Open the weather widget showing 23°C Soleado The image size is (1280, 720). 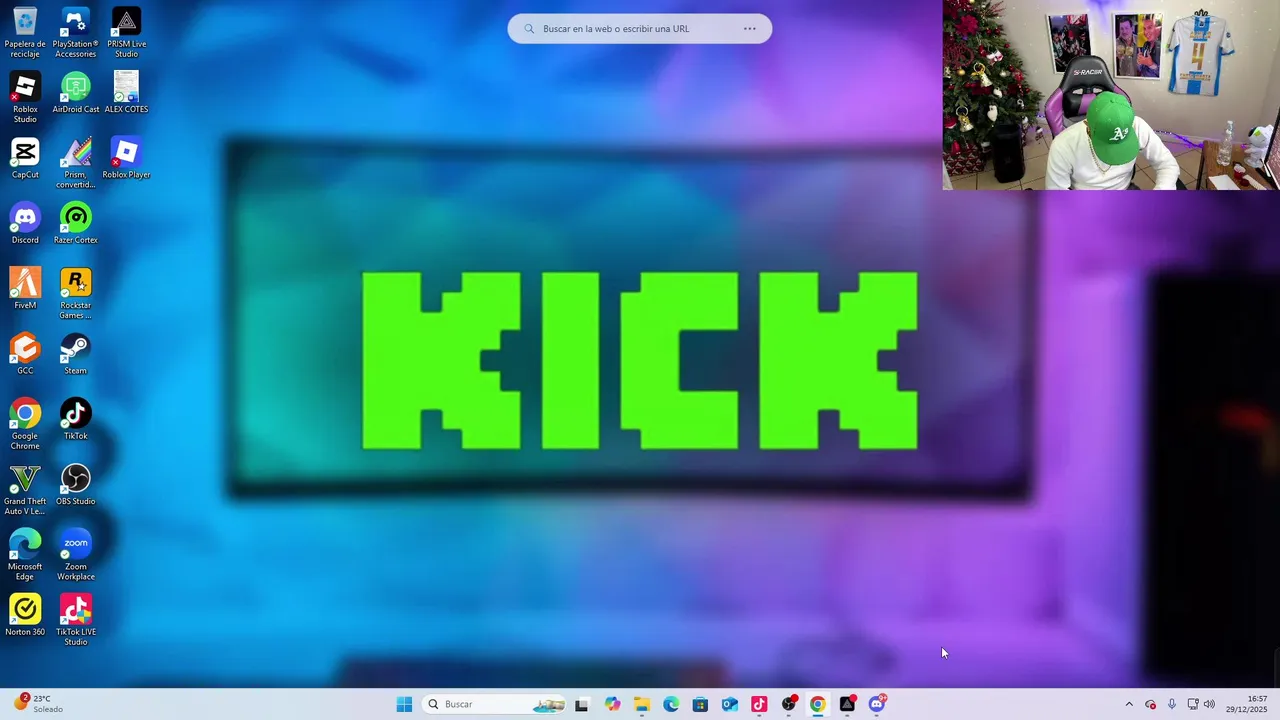coord(38,704)
